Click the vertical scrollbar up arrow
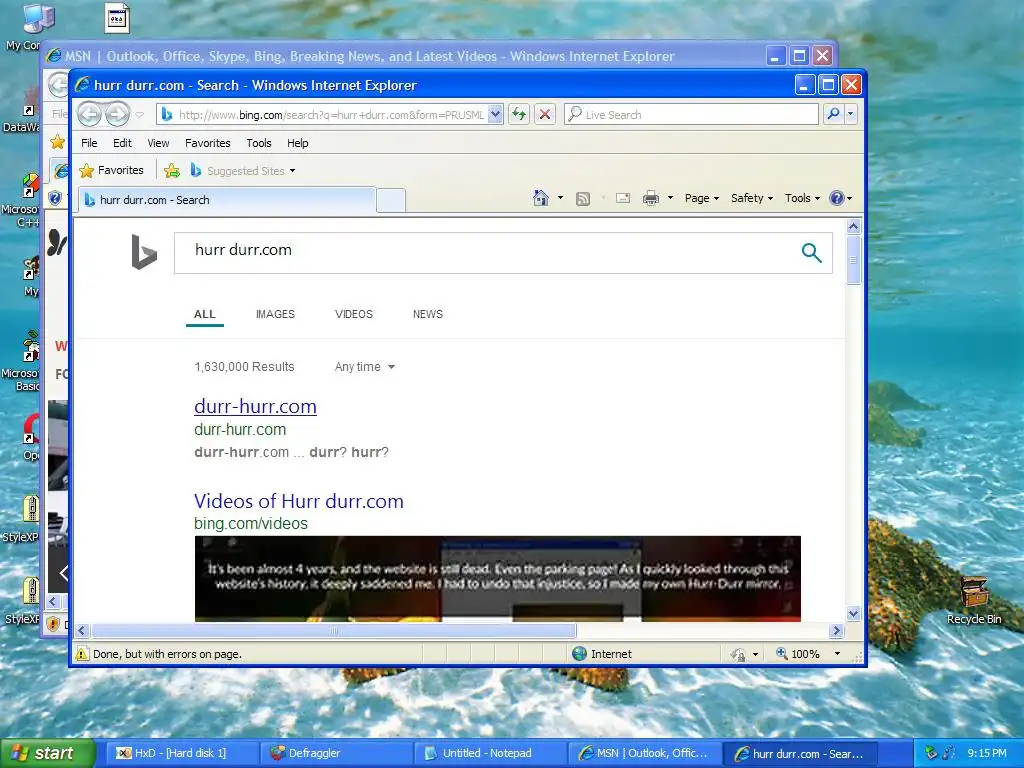Image resolution: width=1024 pixels, height=768 pixels. pyautogui.click(x=853, y=227)
